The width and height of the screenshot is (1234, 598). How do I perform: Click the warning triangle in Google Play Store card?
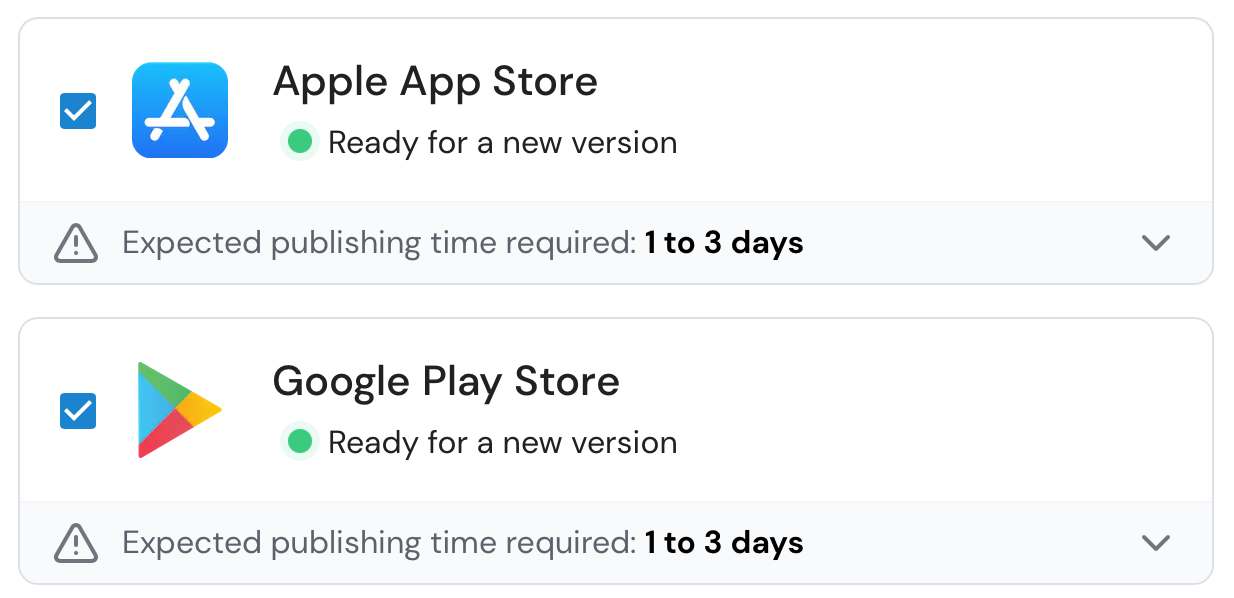[x=76, y=543]
